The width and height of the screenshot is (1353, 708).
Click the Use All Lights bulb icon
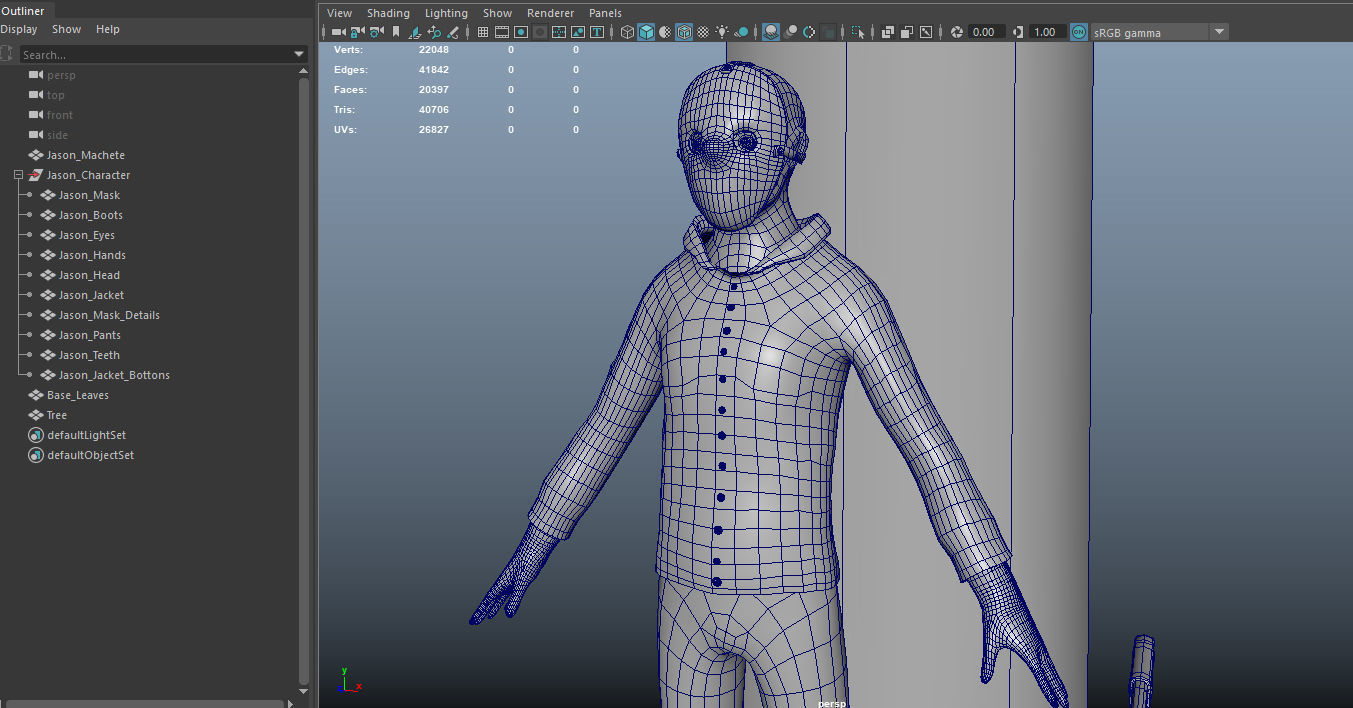click(722, 32)
